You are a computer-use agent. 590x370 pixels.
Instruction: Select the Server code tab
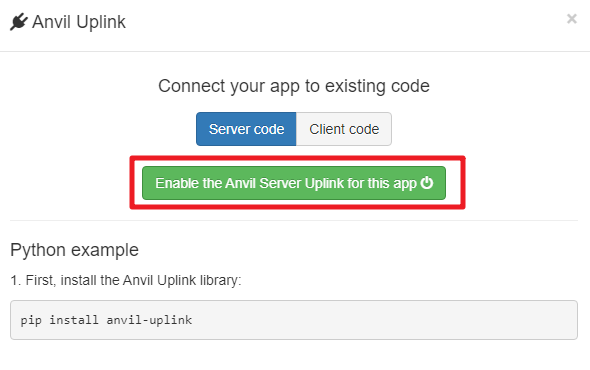coord(246,129)
